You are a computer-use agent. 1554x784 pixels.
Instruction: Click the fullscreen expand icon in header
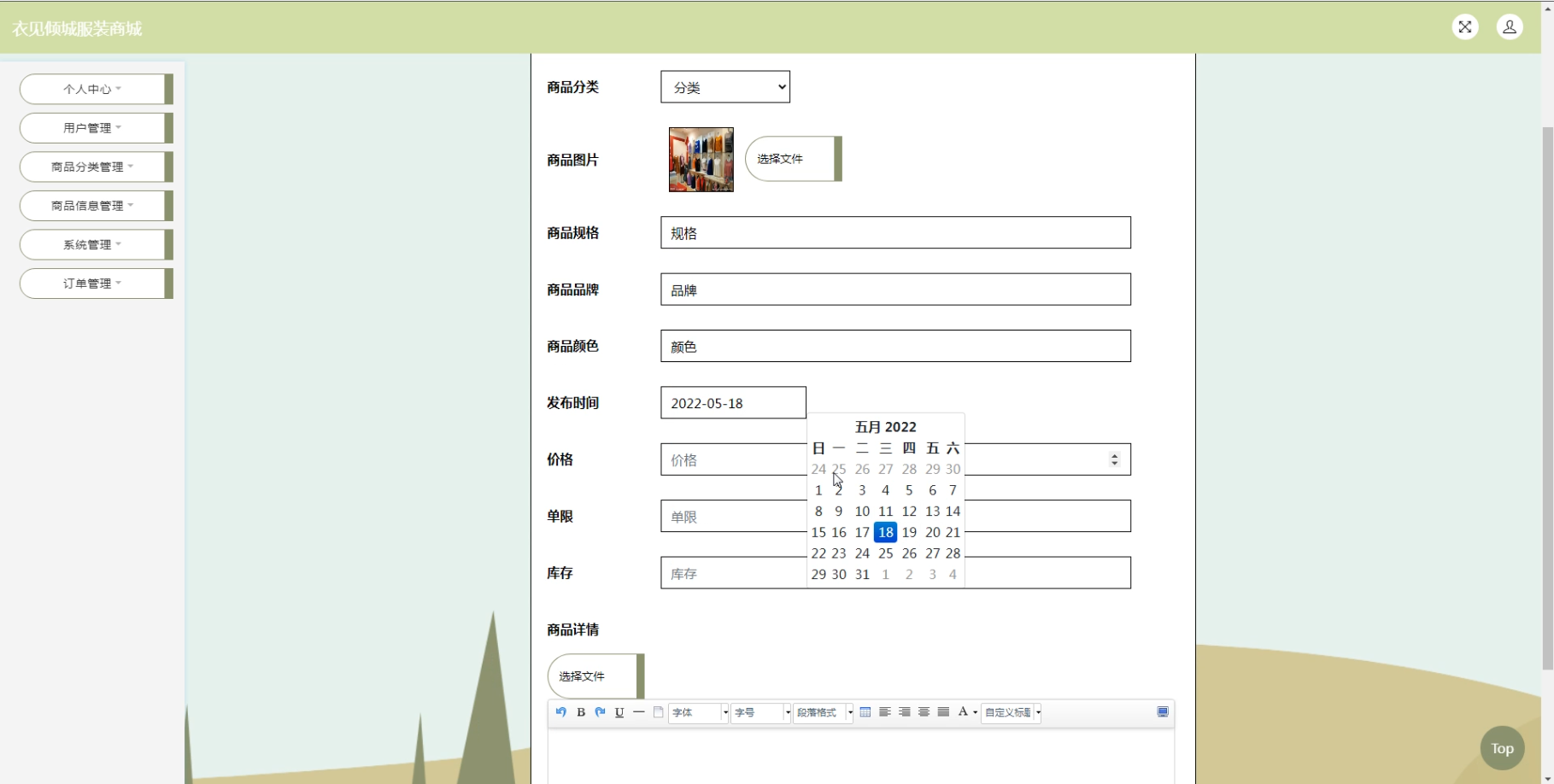point(1465,27)
